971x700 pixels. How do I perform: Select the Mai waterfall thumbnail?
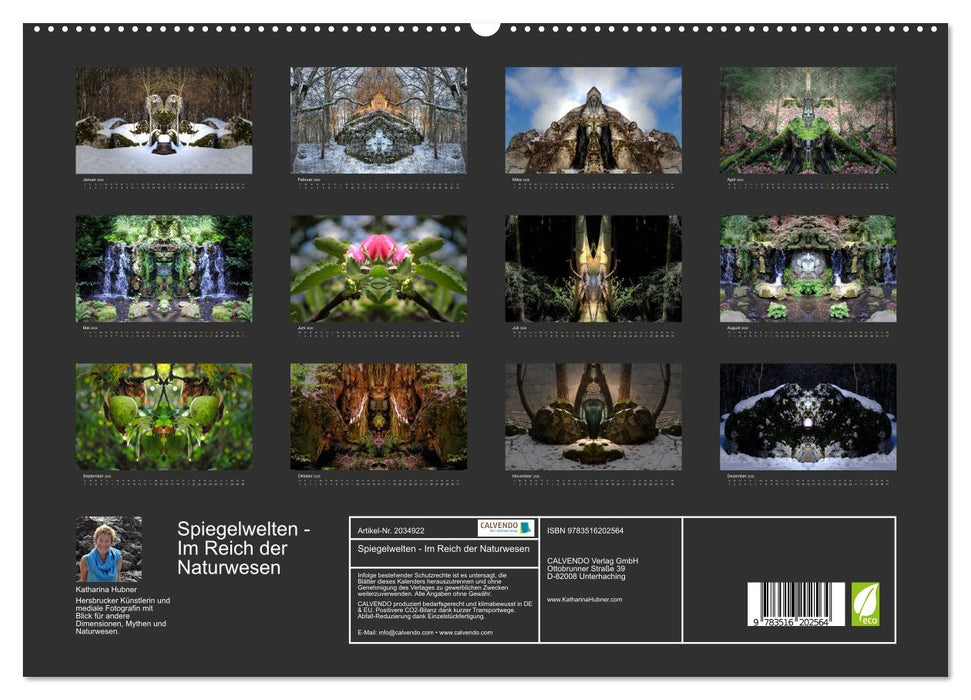(x=164, y=268)
